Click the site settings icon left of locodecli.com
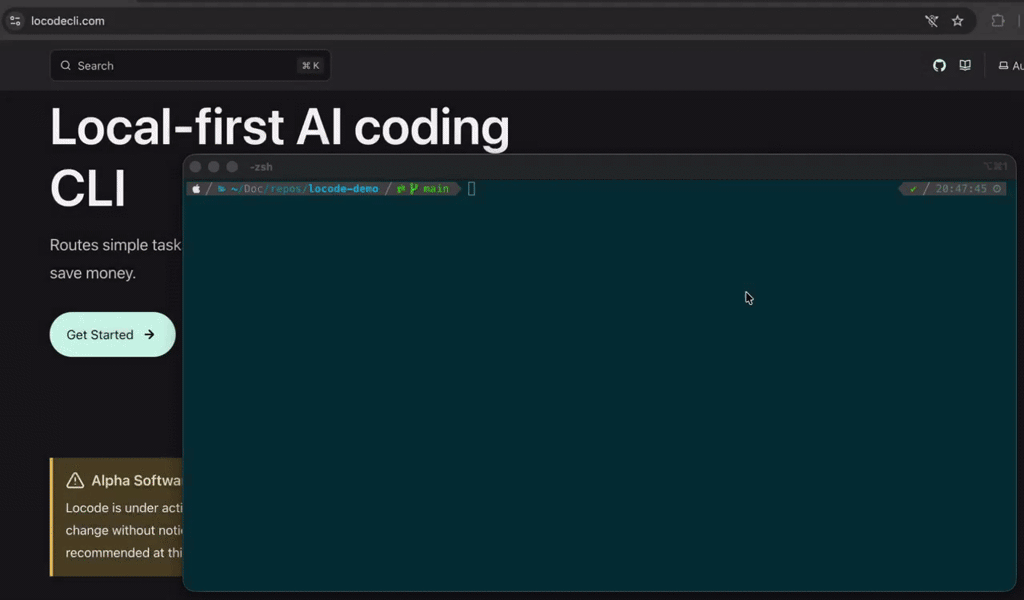 coord(15,20)
